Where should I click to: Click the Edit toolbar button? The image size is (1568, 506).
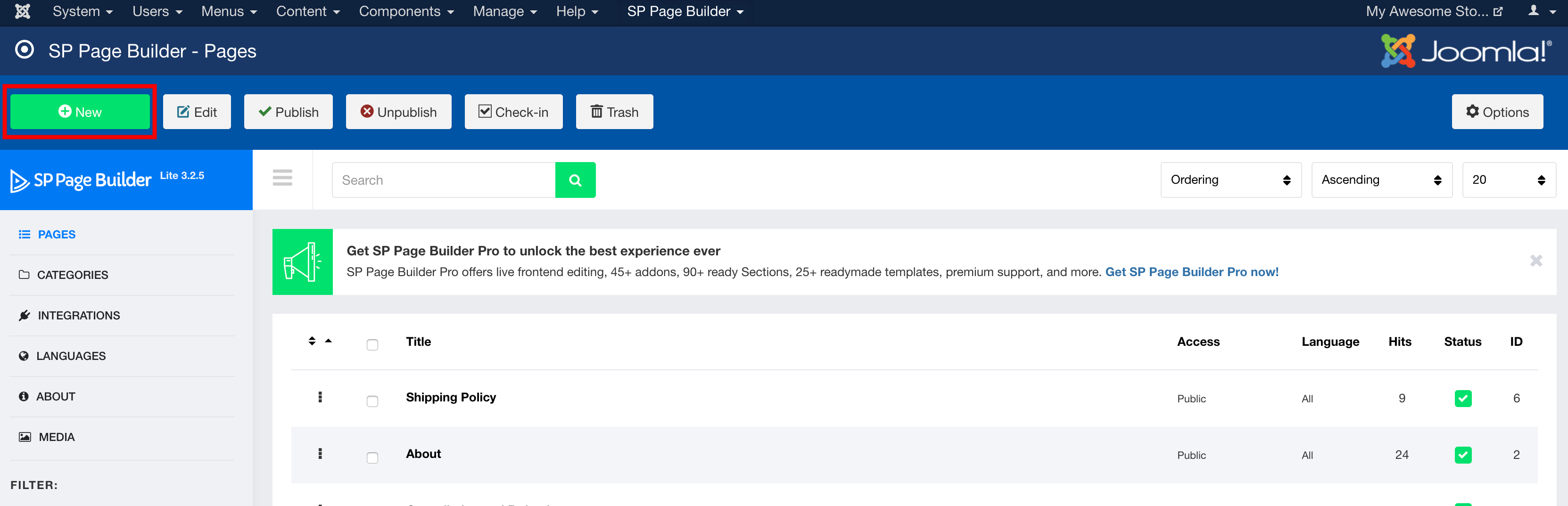(197, 111)
